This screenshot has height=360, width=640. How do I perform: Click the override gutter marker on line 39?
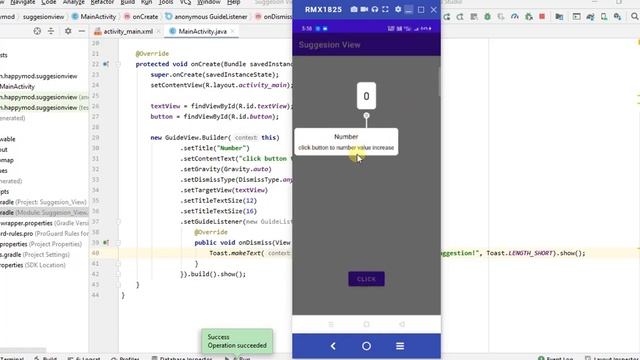click(x=106, y=242)
